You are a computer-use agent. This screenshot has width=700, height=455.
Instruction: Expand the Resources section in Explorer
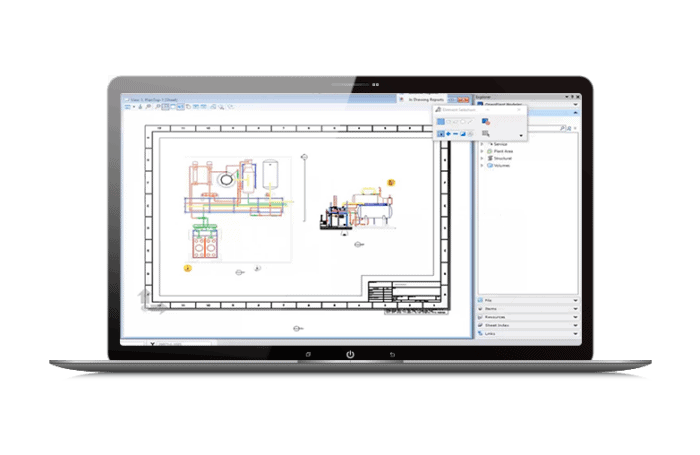pos(575,317)
